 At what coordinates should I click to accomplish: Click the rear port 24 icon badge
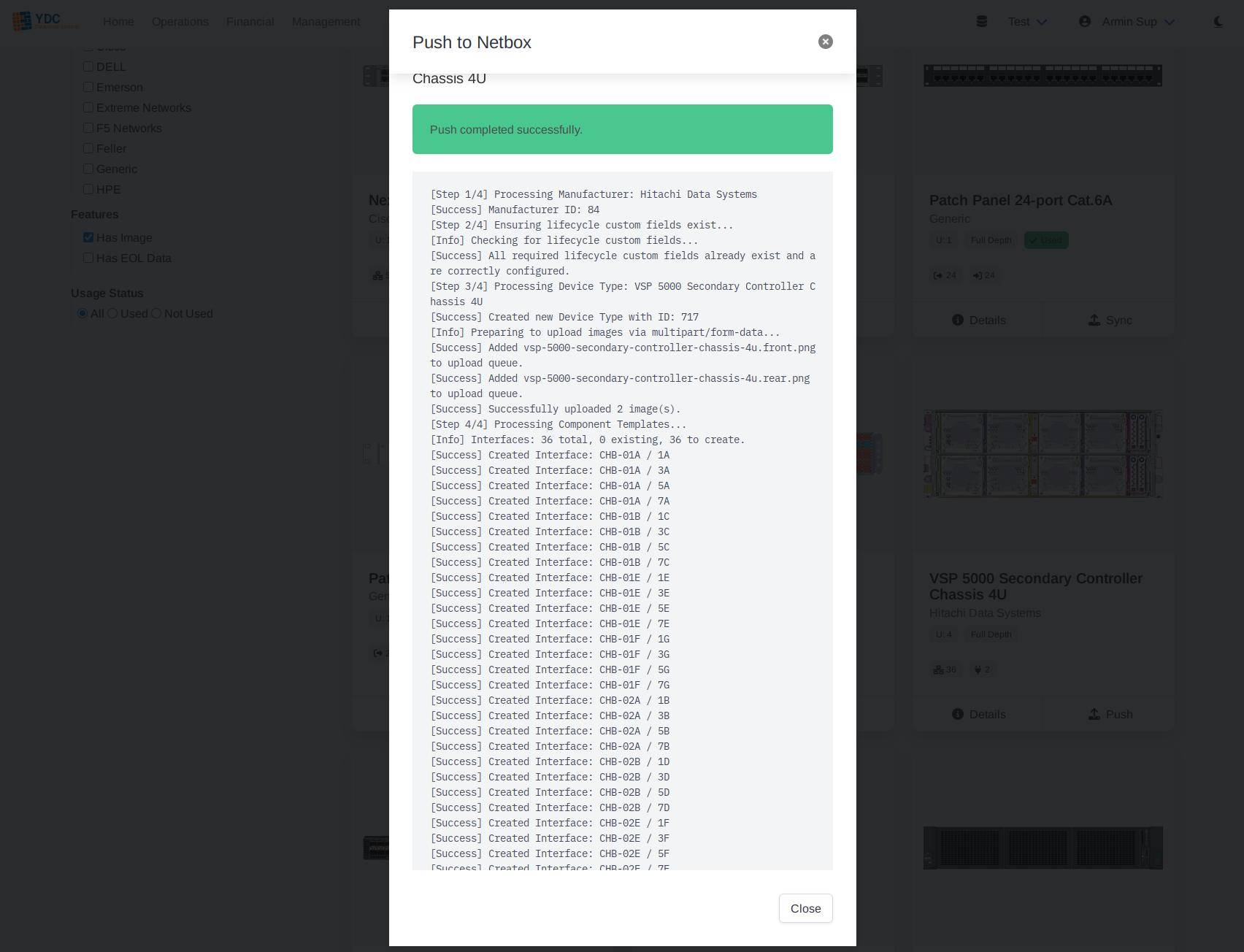pyautogui.click(x=984, y=275)
